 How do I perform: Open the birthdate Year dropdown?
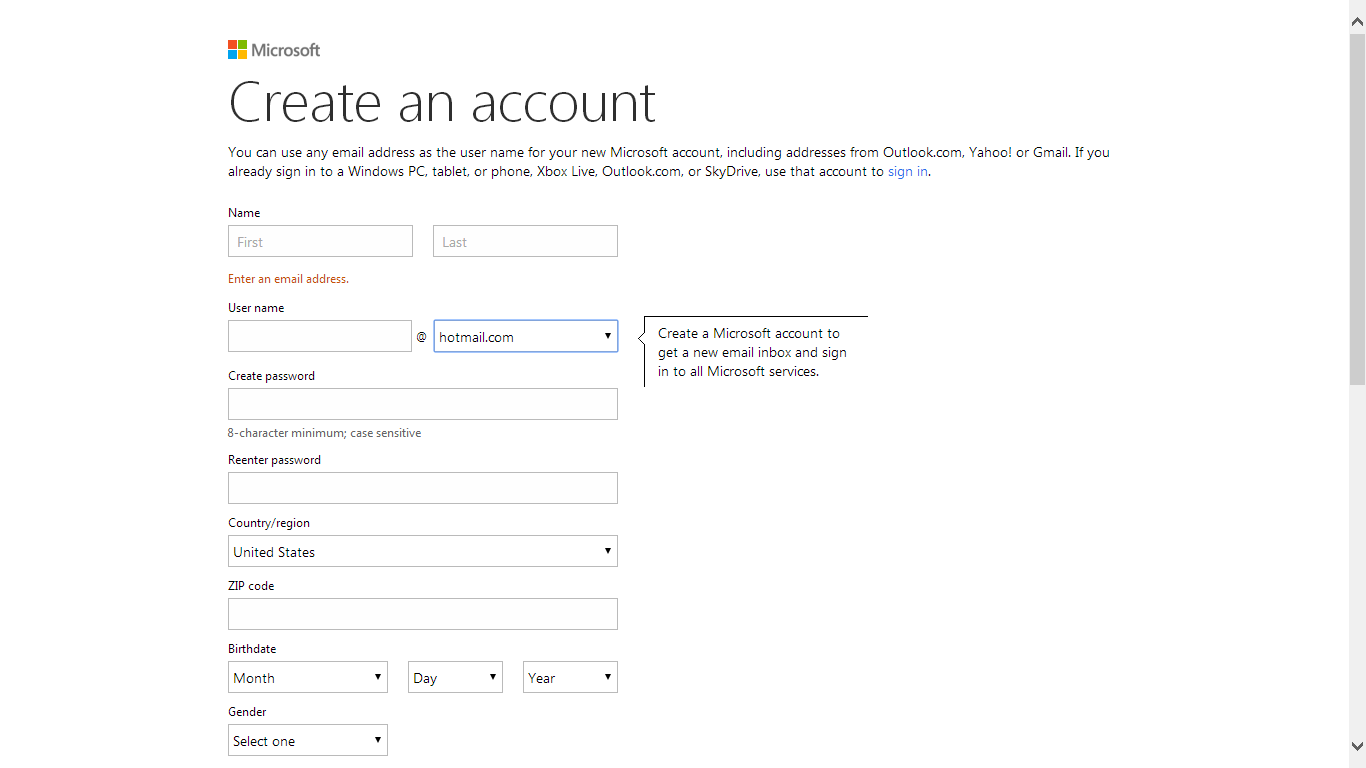click(x=570, y=677)
